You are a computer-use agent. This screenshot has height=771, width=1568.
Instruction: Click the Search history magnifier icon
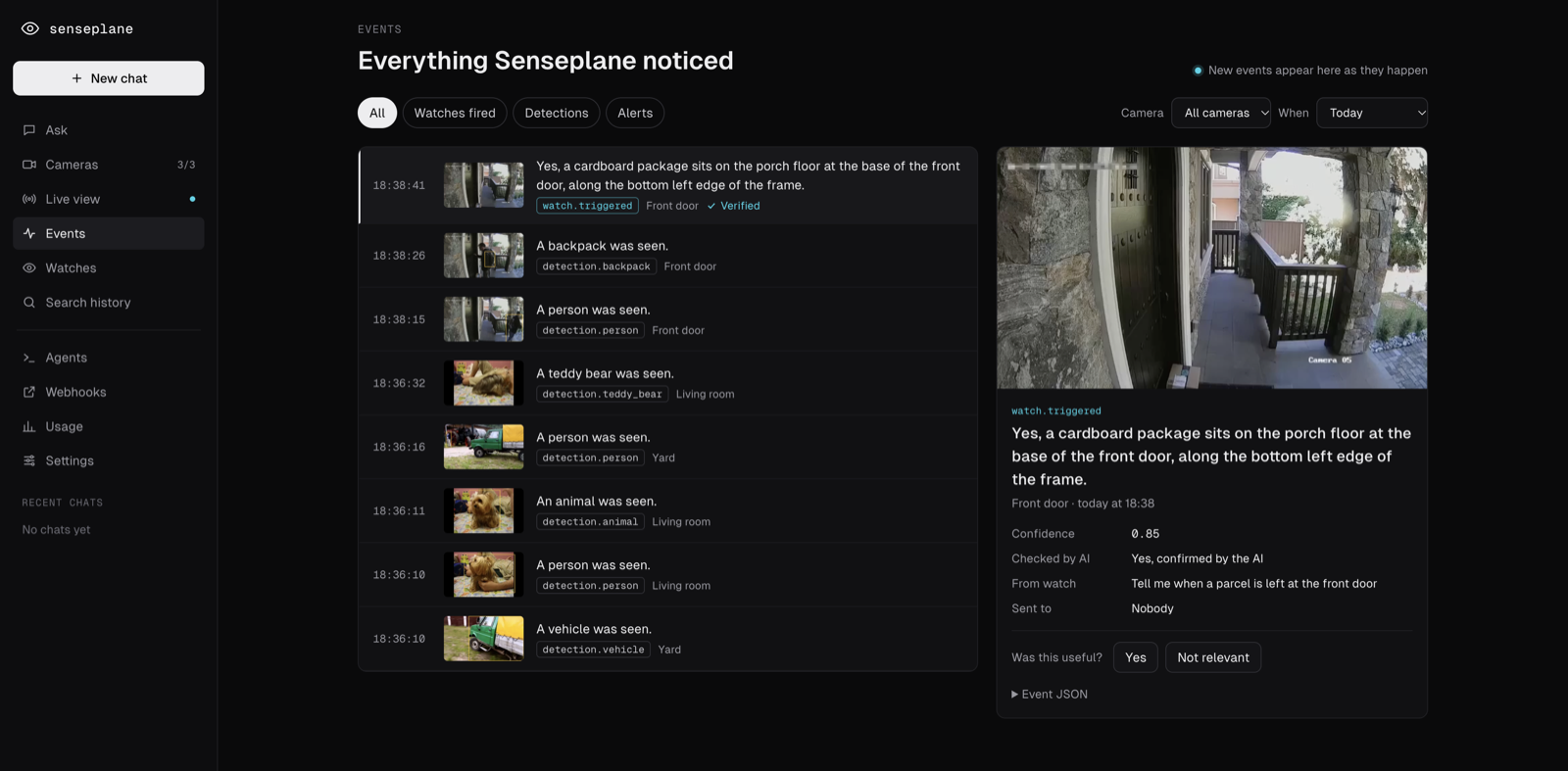pos(29,303)
